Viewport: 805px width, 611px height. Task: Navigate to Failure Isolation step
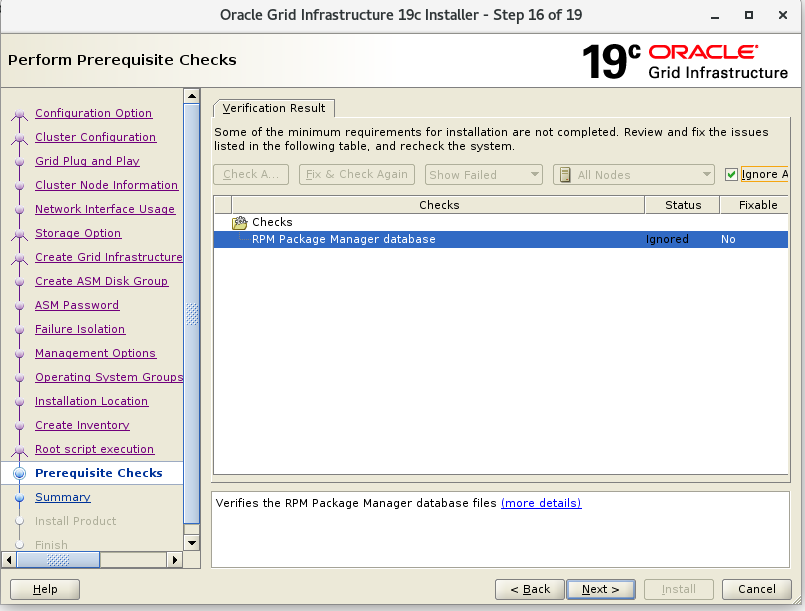80,329
